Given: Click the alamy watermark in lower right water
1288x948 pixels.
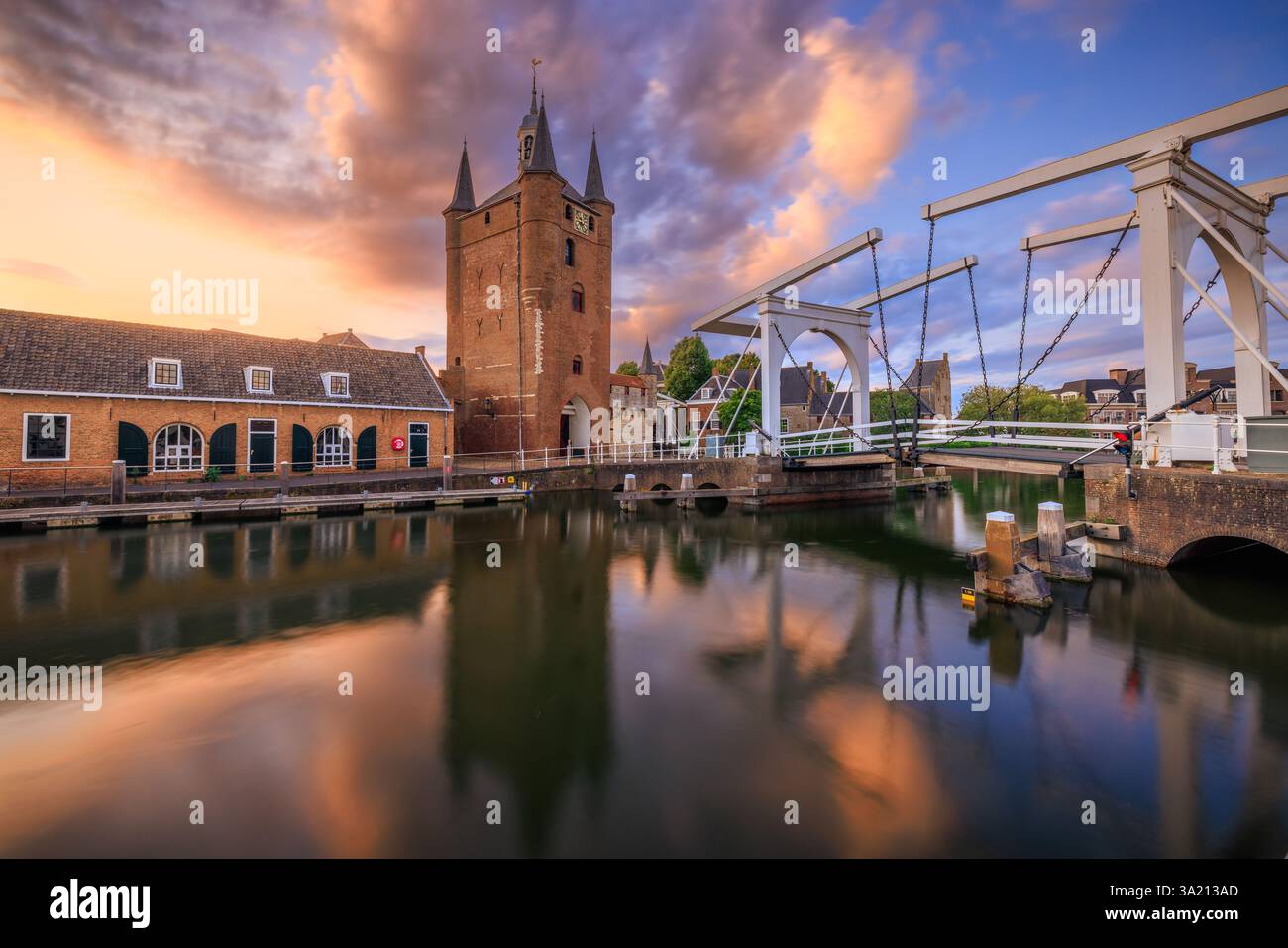Looking at the screenshot, I should point(937,684).
